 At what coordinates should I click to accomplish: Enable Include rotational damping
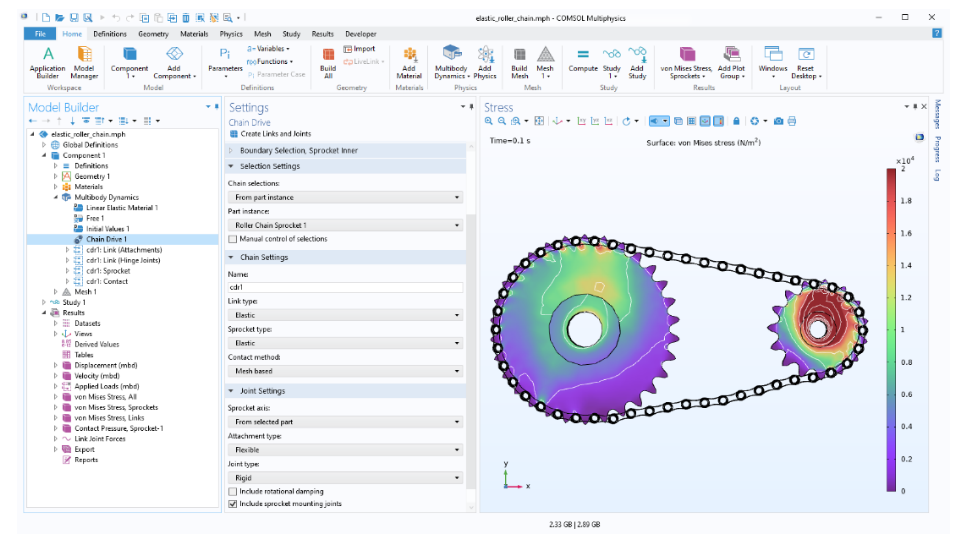click(x=233, y=491)
